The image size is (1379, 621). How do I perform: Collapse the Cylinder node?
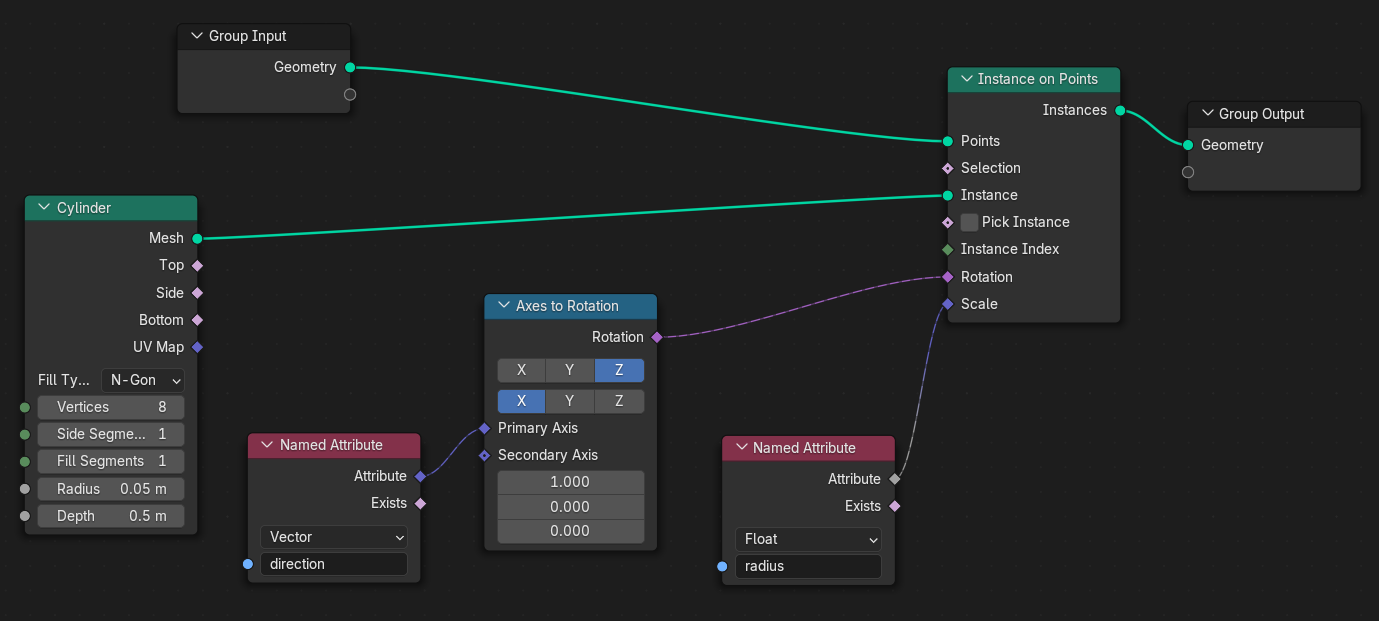coord(43,208)
